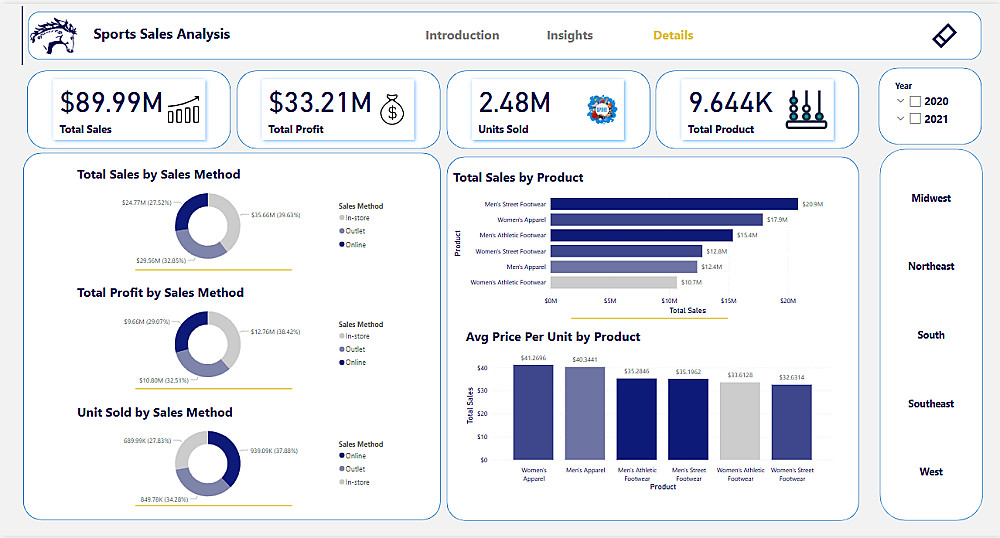
Task: Click Men's Apparel average price column
Action: point(585,414)
